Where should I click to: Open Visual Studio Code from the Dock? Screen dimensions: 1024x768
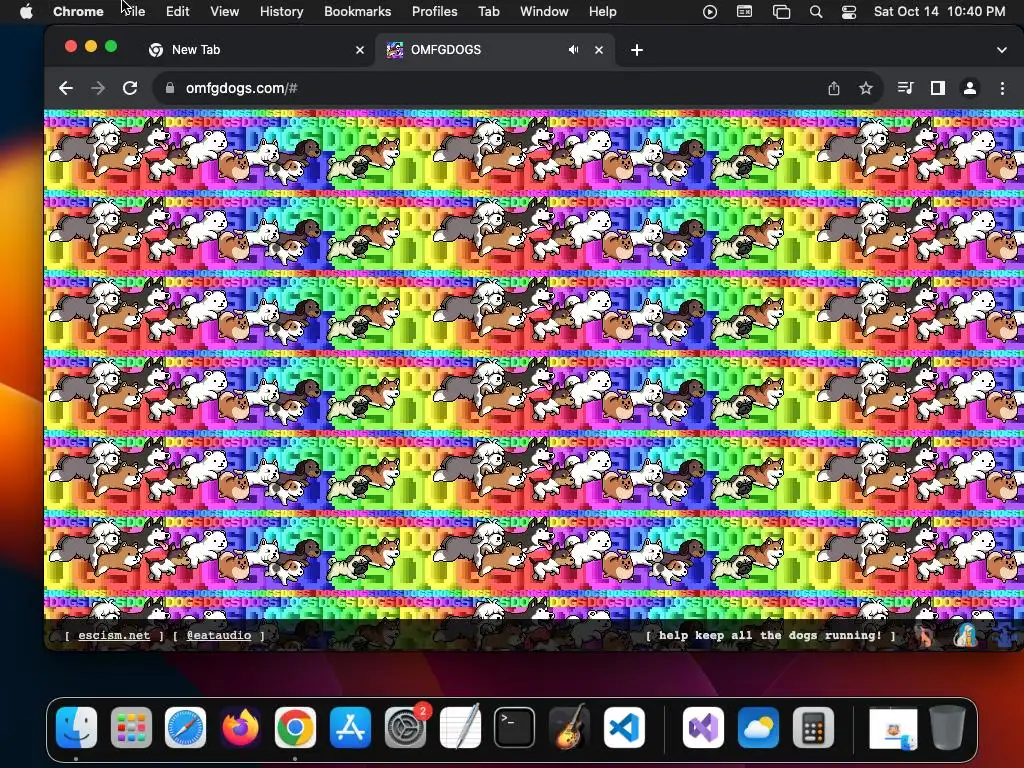tap(624, 728)
